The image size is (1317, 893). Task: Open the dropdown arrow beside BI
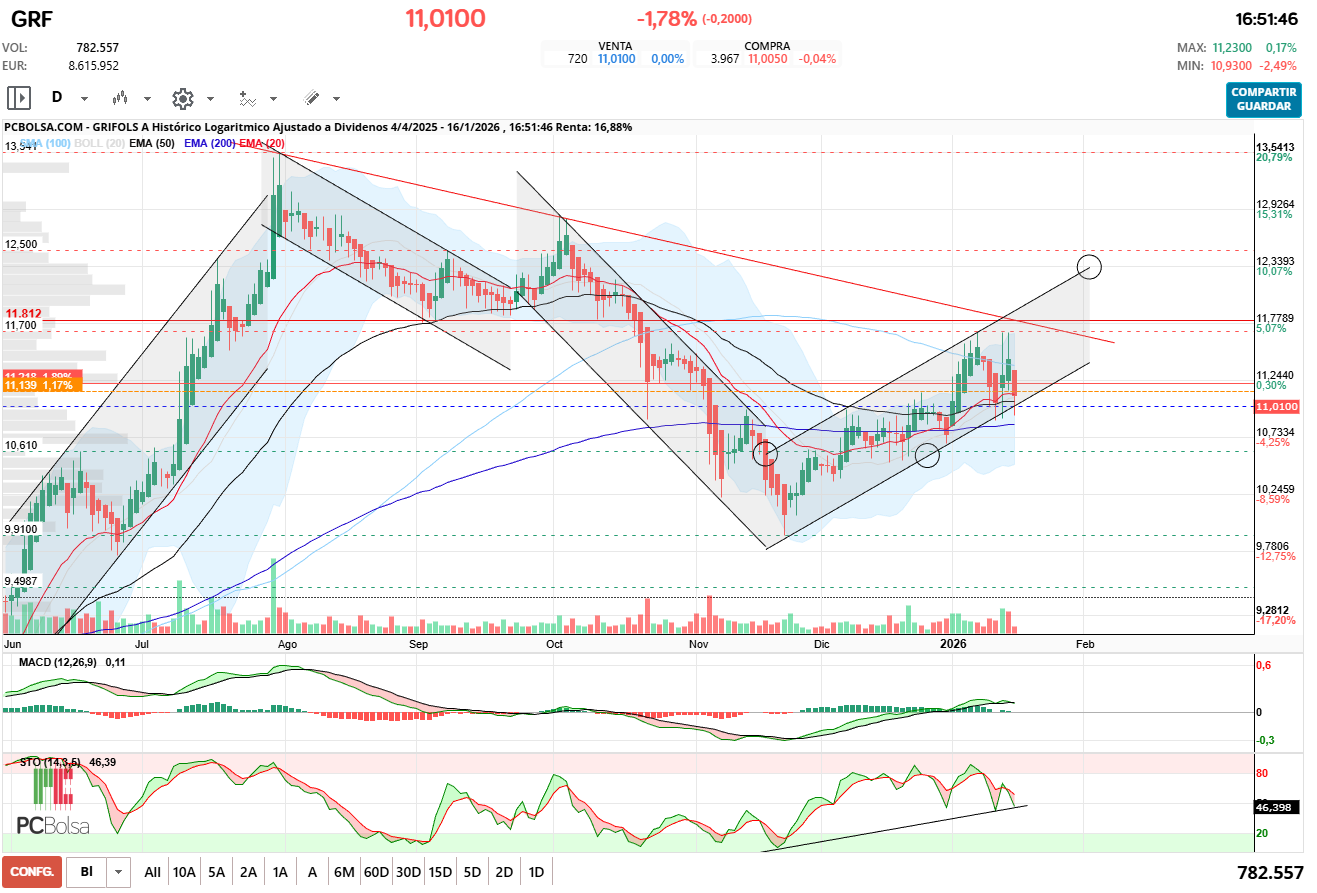click(119, 872)
